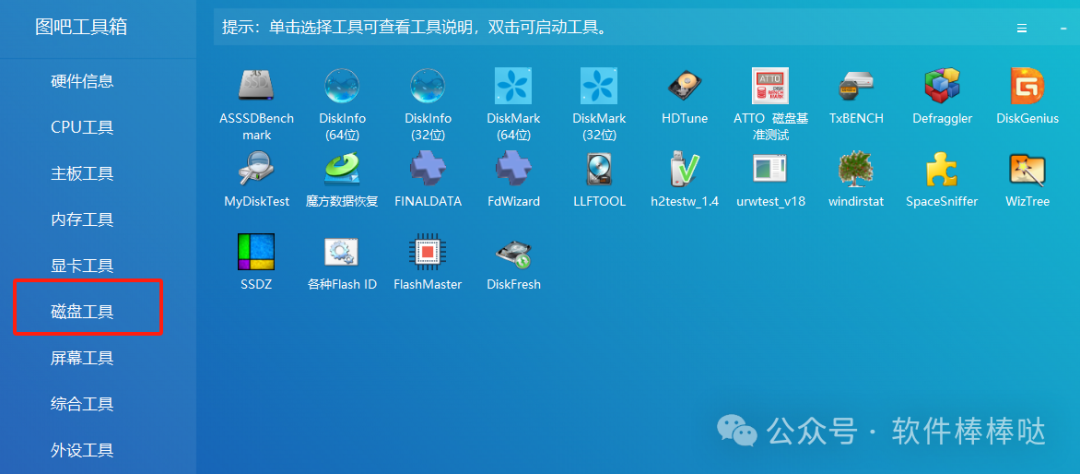The height and width of the screenshot is (474, 1080).
Task: Select the FlashMaster chip icon
Action: tap(428, 252)
